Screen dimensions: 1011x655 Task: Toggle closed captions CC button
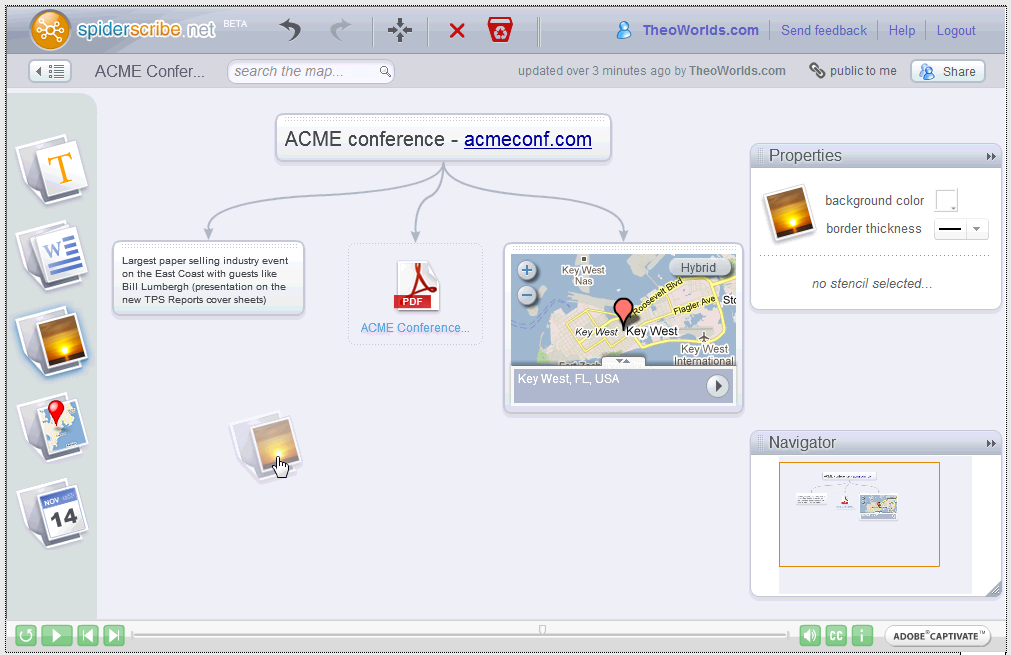tap(836, 635)
